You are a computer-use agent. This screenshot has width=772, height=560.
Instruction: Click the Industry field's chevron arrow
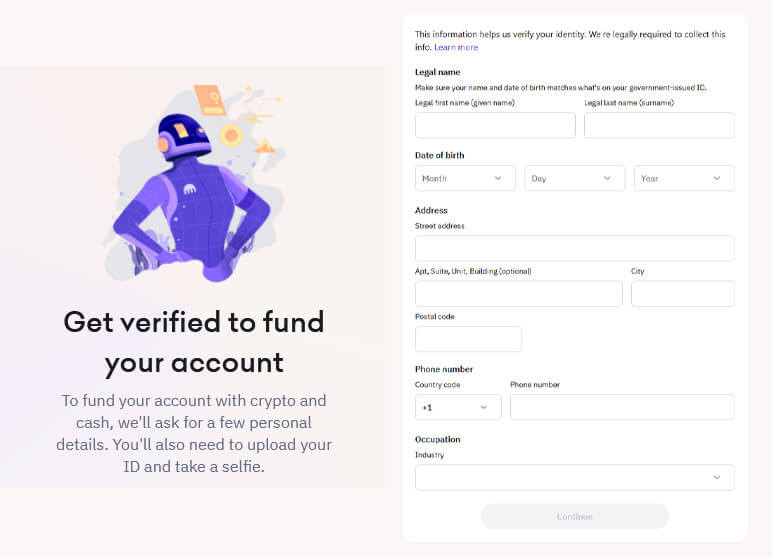pos(716,477)
